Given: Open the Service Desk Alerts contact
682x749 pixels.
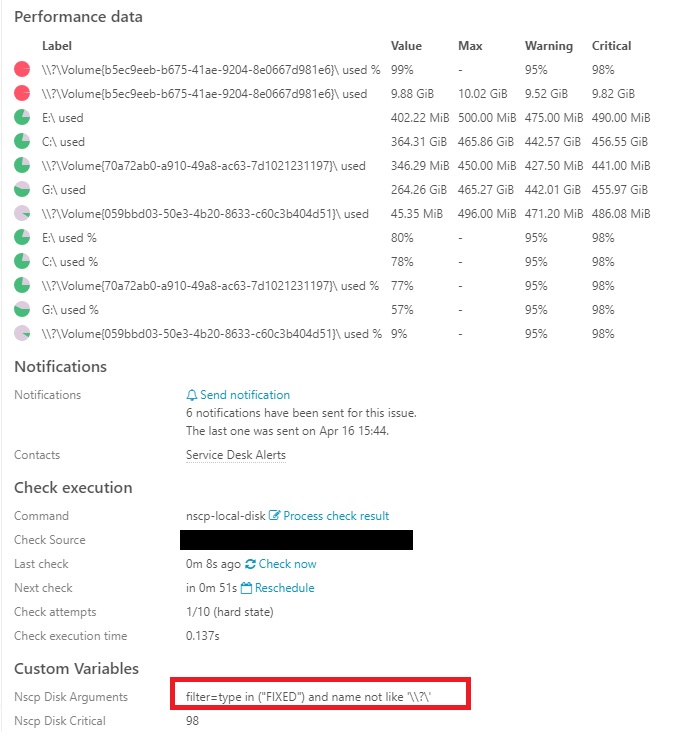Looking at the screenshot, I should 236,455.
